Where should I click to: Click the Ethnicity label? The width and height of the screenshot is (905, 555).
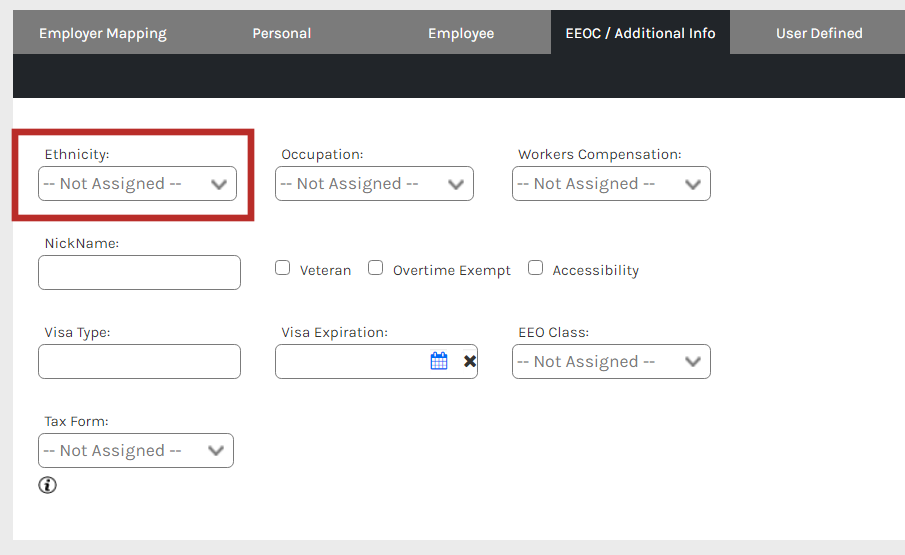[77, 154]
